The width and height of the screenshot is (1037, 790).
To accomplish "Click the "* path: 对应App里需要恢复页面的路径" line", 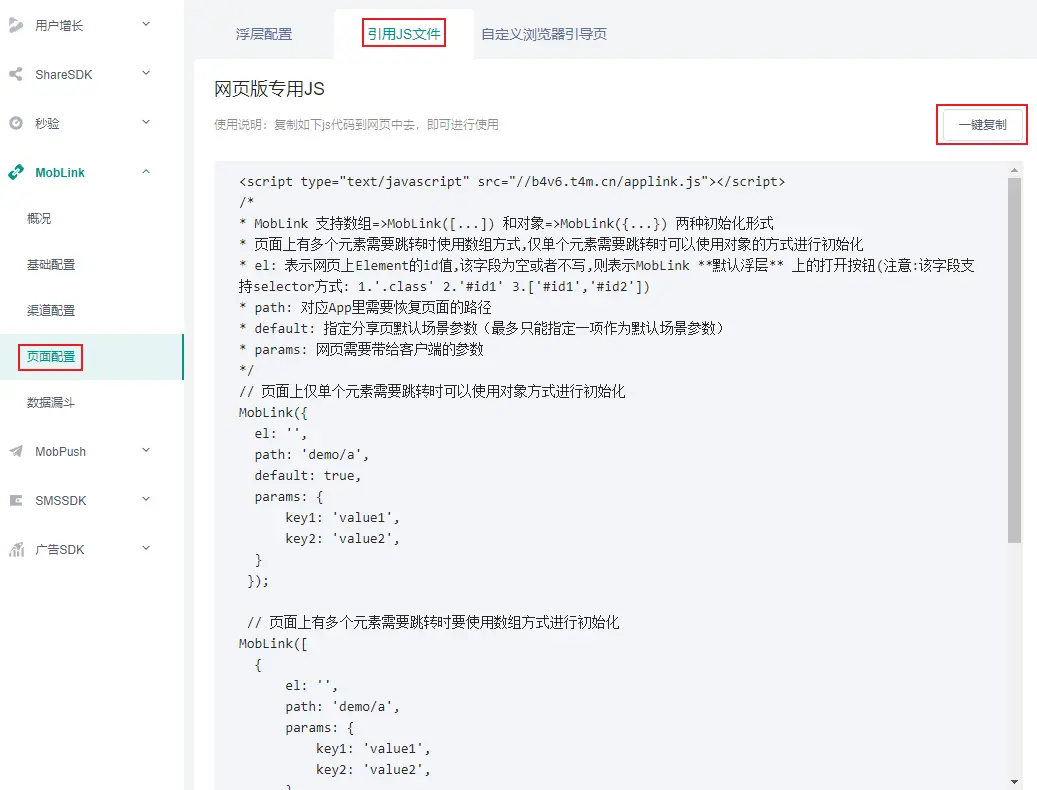I will coord(365,307).
